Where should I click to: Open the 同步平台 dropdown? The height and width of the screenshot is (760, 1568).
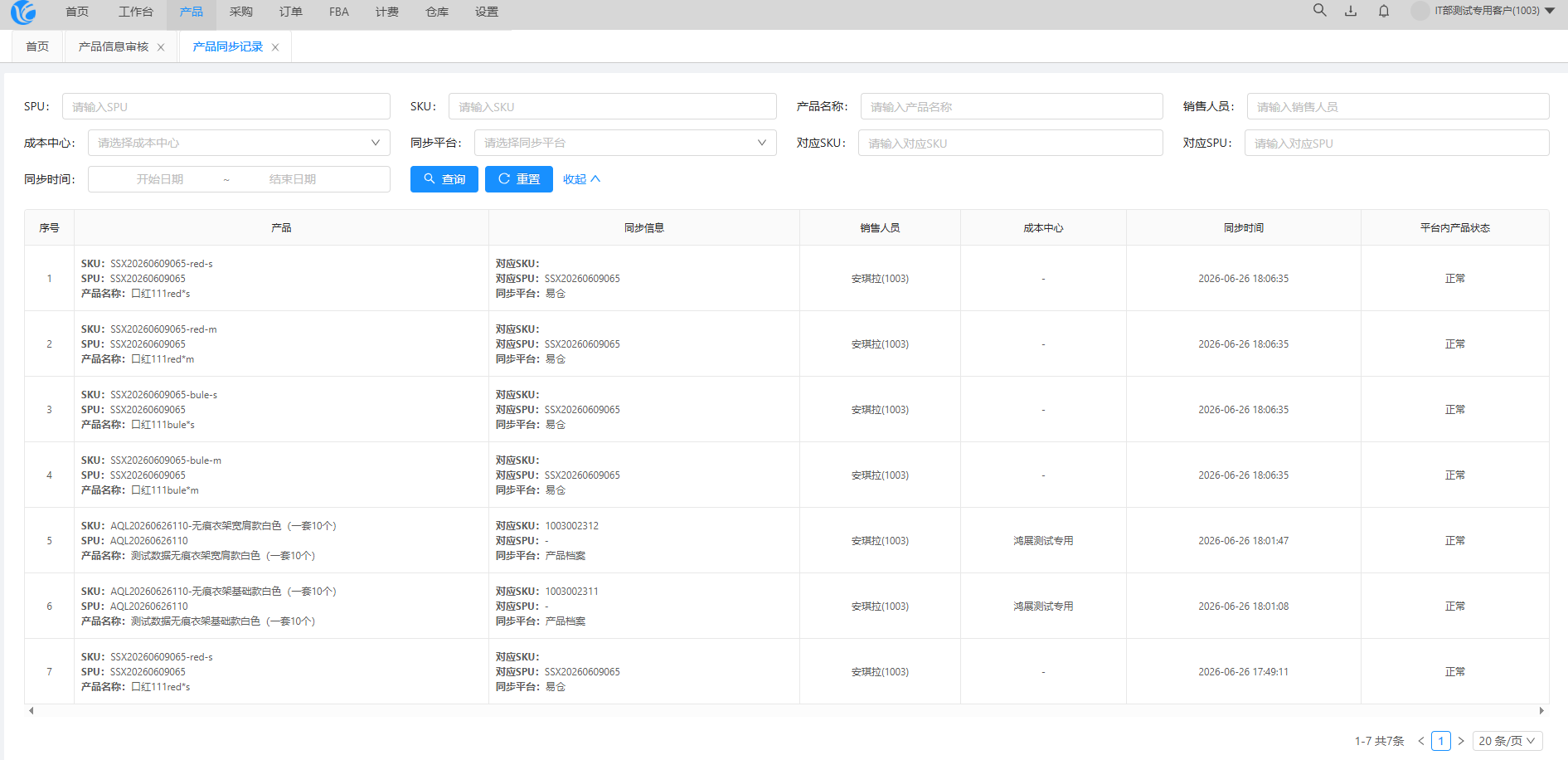click(625, 143)
